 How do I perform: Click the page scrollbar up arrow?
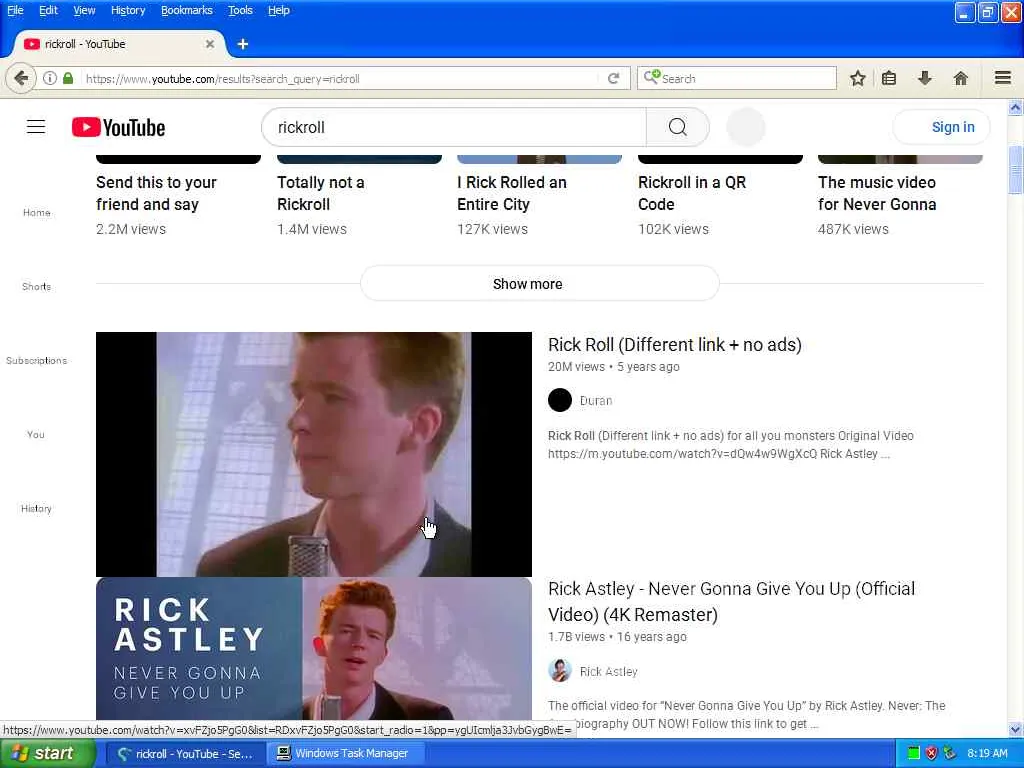click(x=1015, y=107)
